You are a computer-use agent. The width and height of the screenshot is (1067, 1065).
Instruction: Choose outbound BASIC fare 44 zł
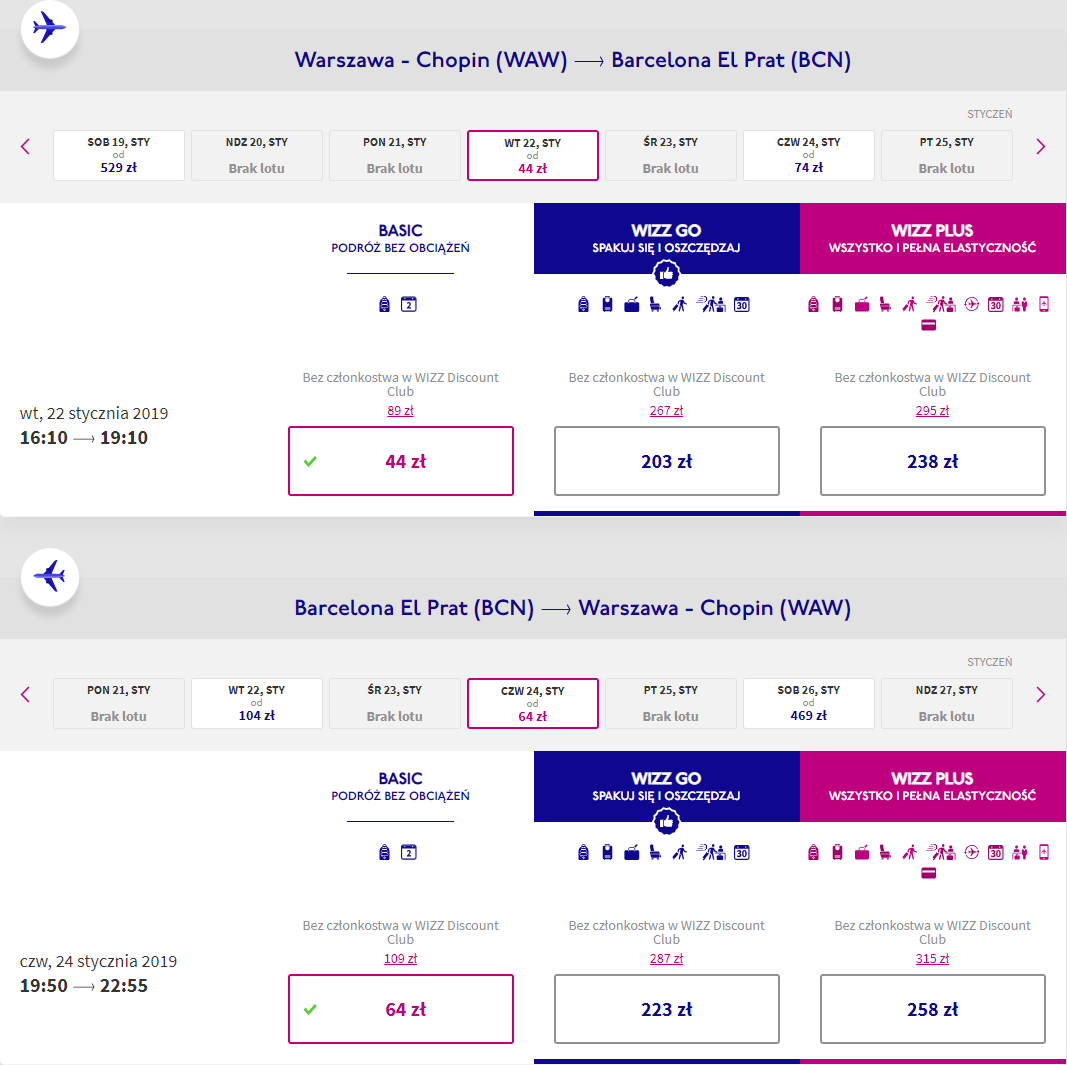point(401,461)
